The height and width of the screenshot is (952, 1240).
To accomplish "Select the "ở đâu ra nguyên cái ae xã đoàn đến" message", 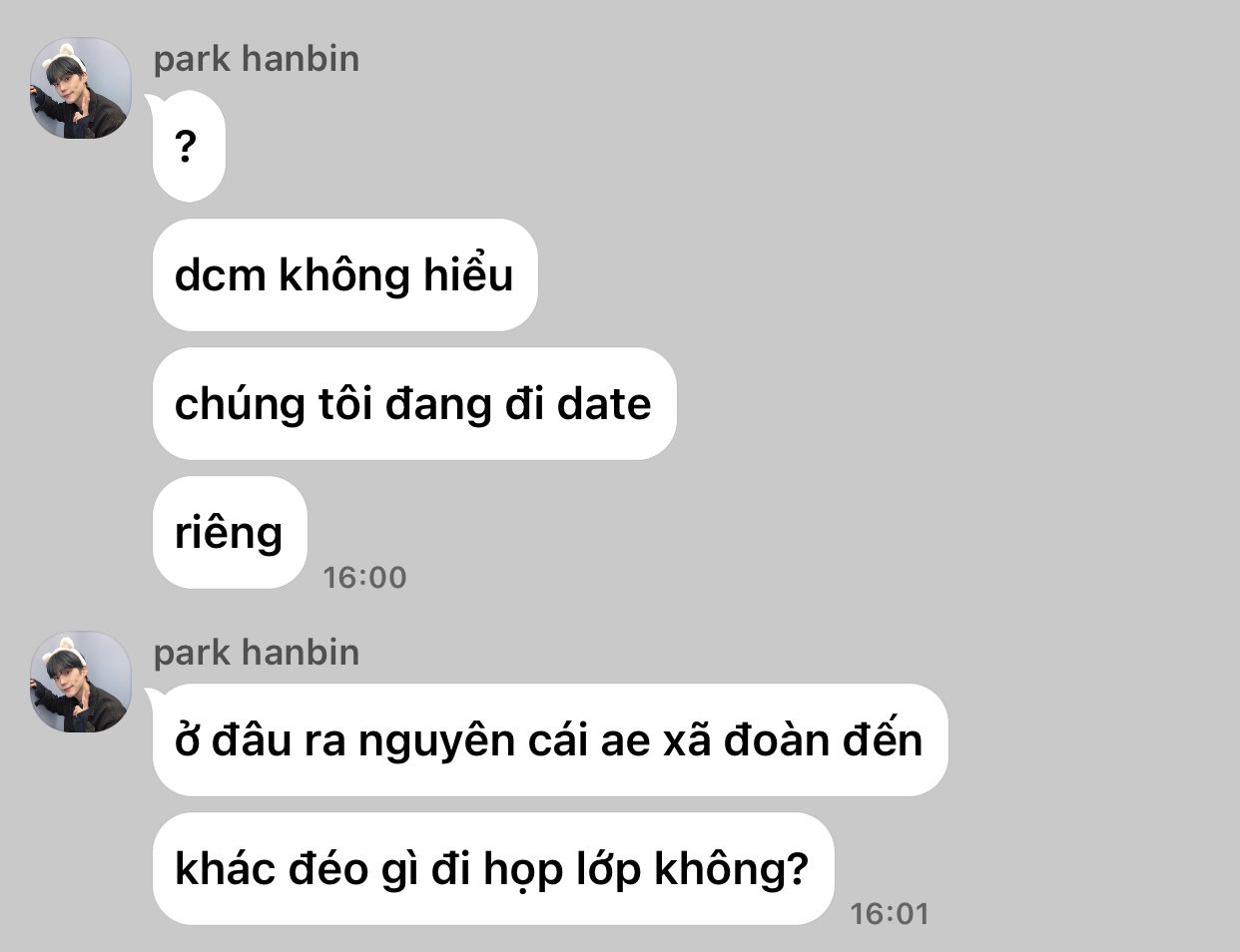I will click(x=549, y=739).
